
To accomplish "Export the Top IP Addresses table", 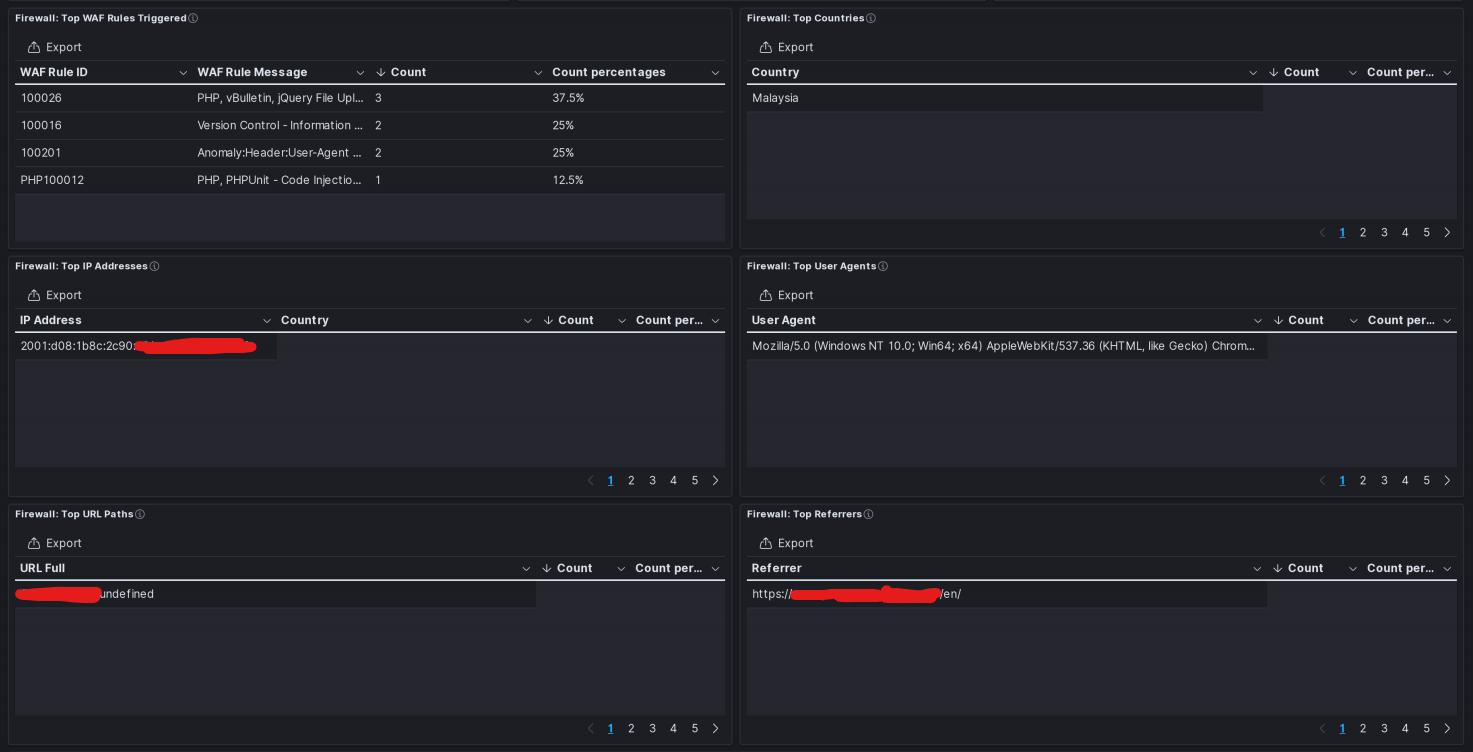I will coord(55,295).
